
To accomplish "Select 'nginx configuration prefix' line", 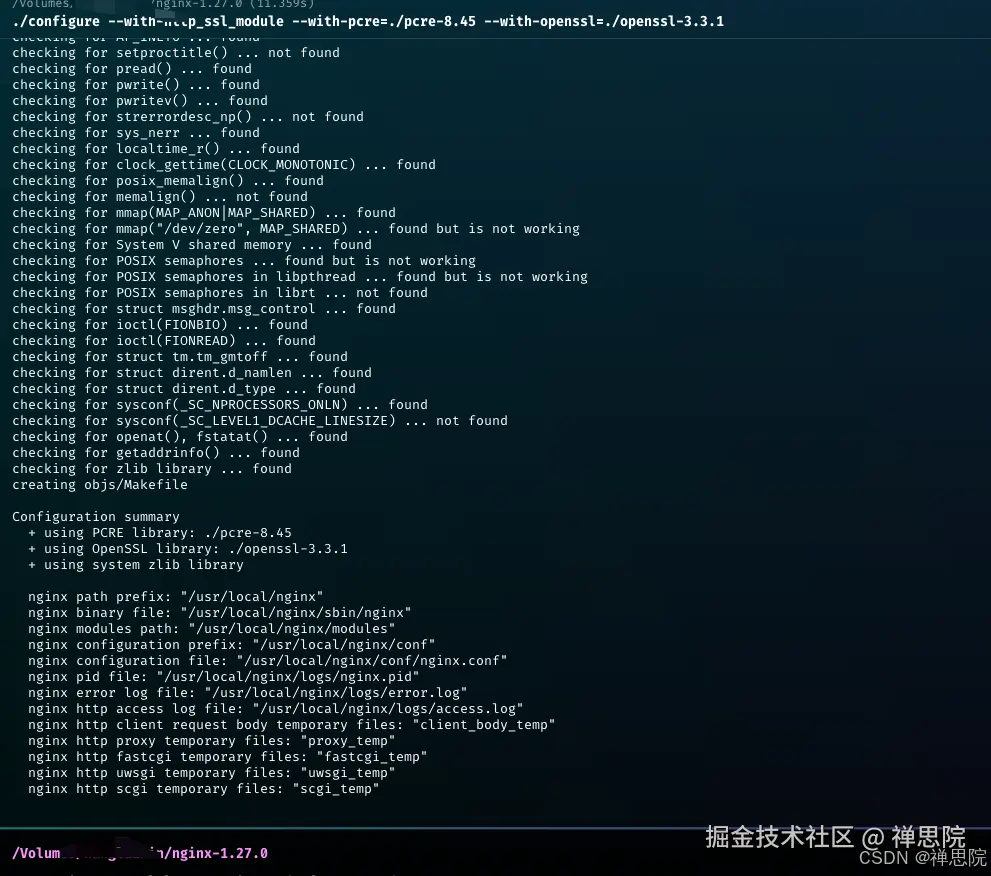I will point(231,645).
